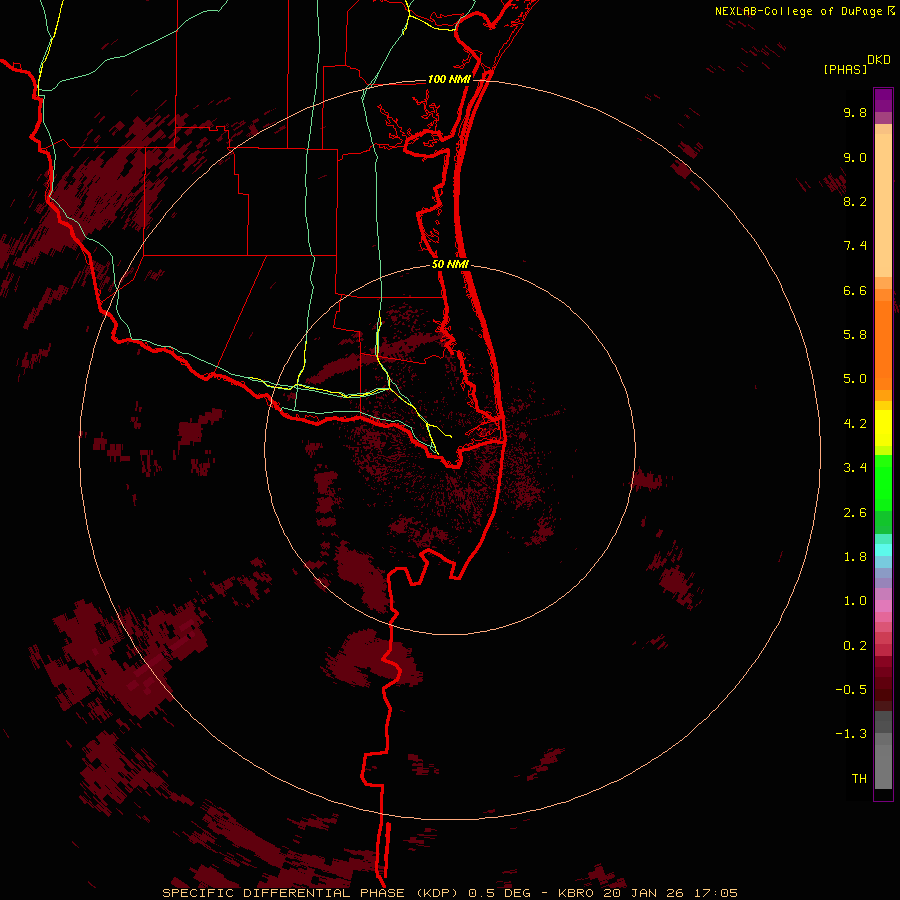
Task: Click the [PHAS] label near the color scale
Action: click(845, 69)
